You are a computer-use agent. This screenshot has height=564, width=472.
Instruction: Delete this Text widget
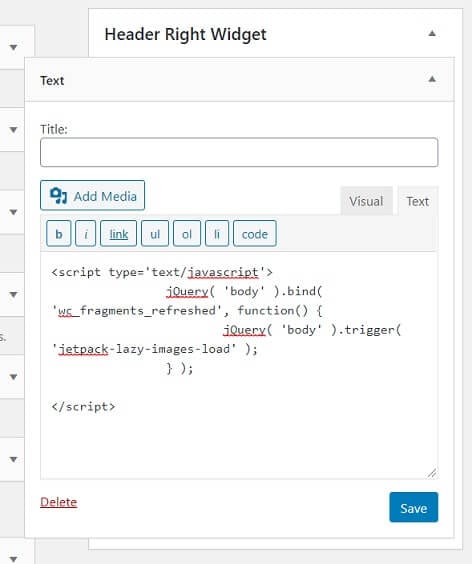(x=59, y=502)
